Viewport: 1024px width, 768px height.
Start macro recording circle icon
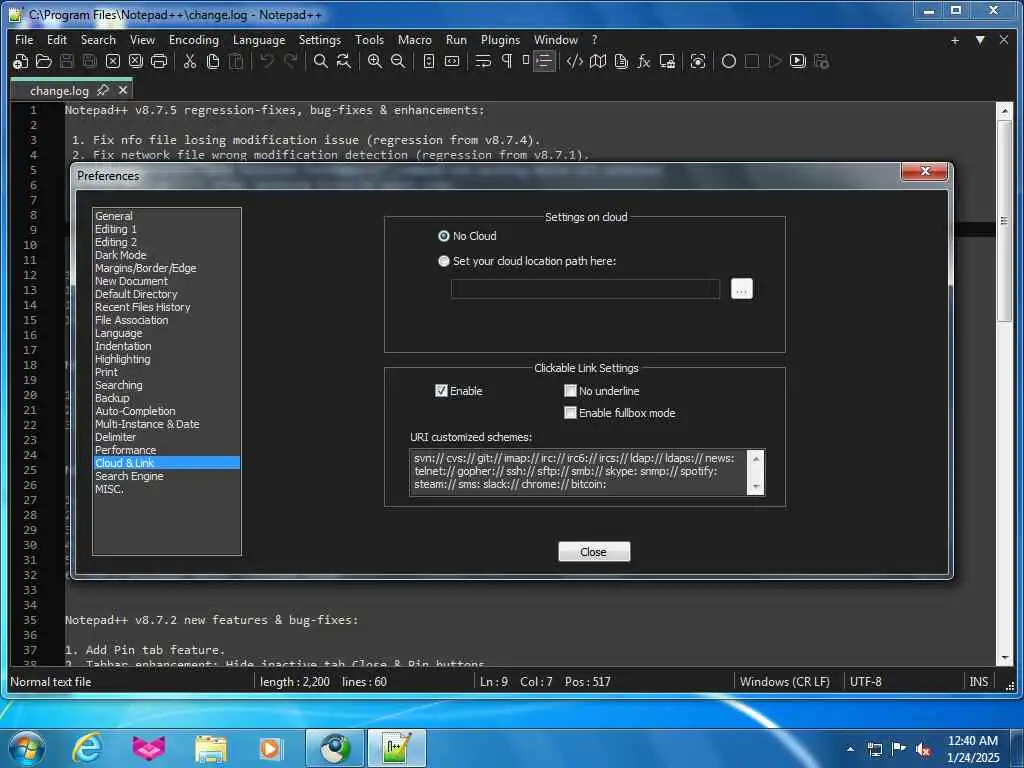click(729, 61)
